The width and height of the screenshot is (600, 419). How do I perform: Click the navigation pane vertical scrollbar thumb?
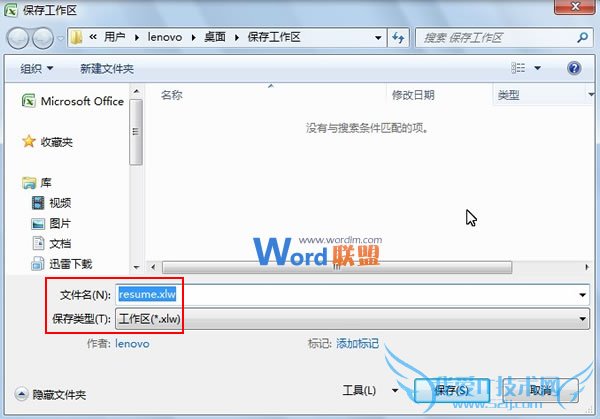pos(136,132)
